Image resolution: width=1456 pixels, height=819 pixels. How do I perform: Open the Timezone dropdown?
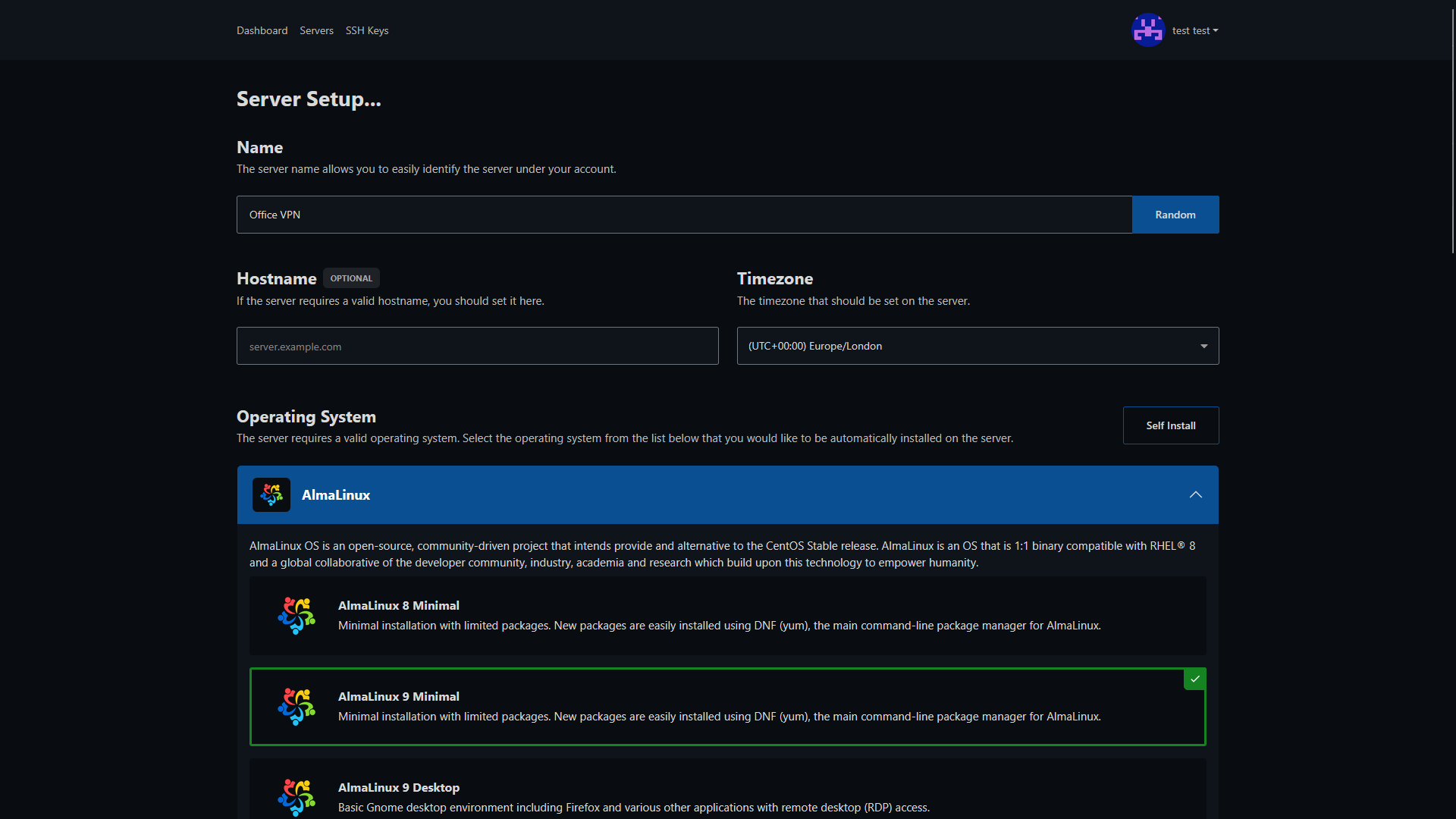(978, 346)
